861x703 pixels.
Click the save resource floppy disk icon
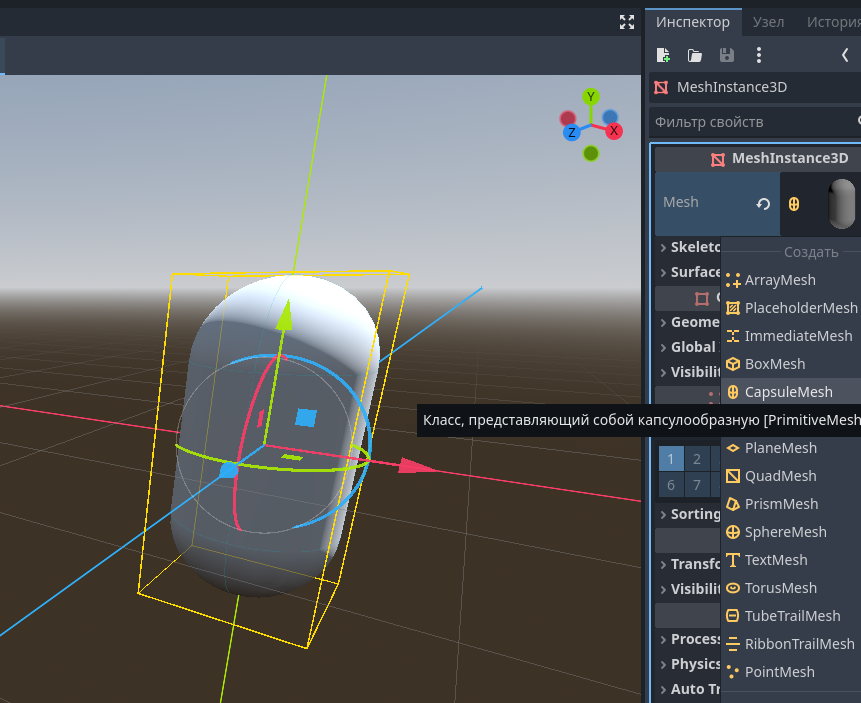pyautogui.click(x=727, y=55)
